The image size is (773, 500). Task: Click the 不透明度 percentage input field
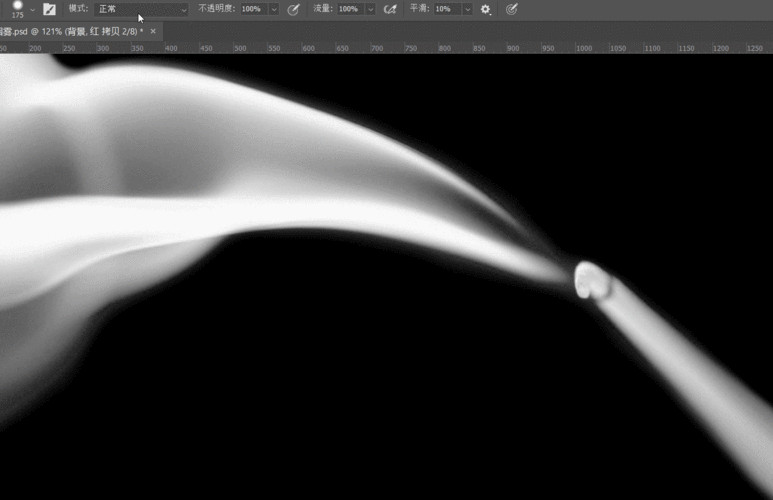coord(252,9)
